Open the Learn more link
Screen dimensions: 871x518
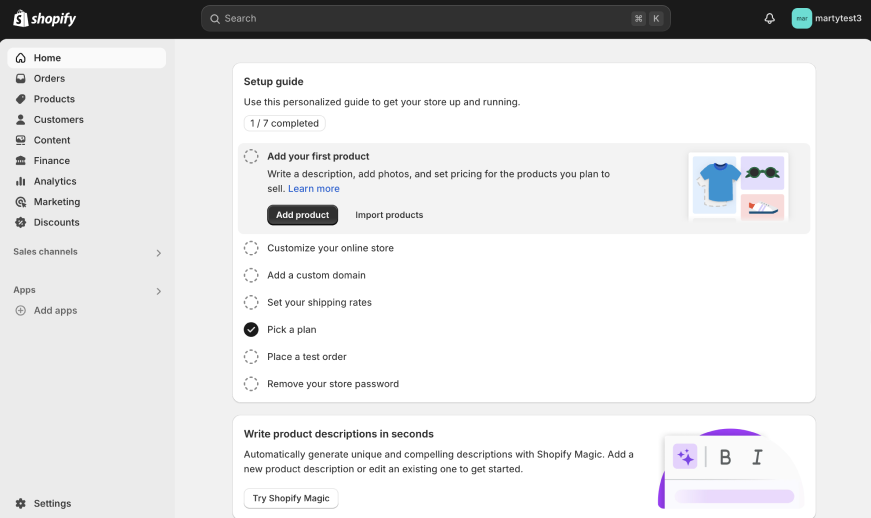(314, 189)
